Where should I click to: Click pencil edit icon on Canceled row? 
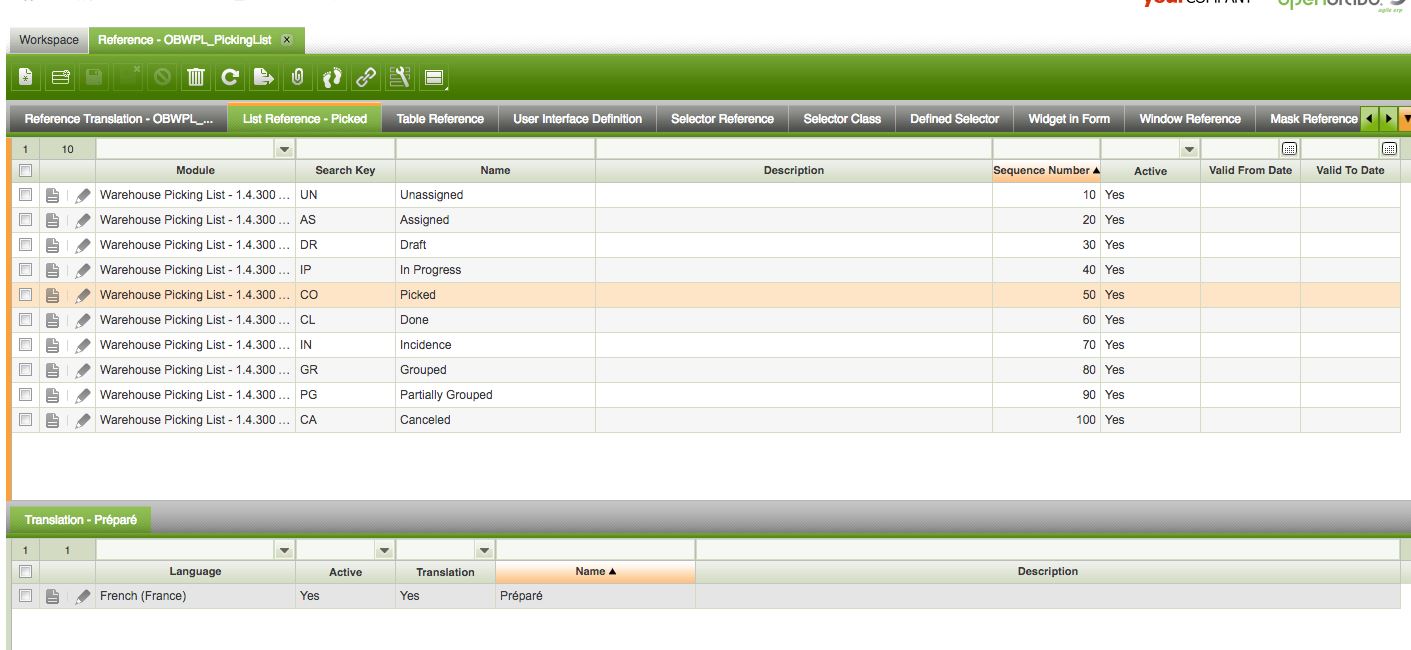coord(83,420)
